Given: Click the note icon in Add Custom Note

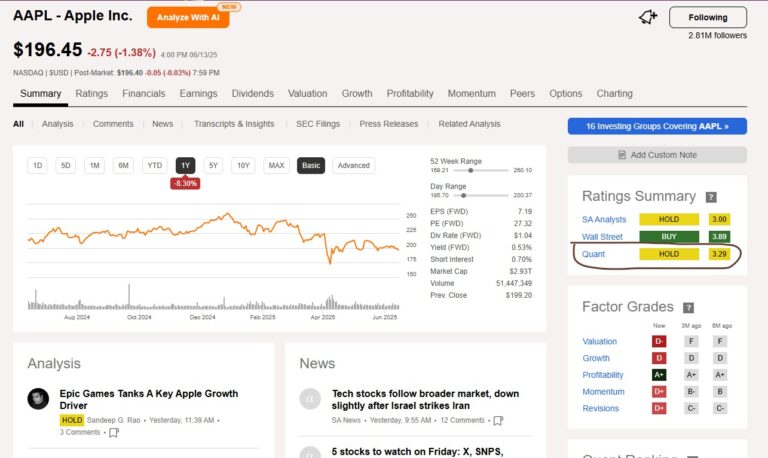Looking at the screenshot, I should pos(622,155).
